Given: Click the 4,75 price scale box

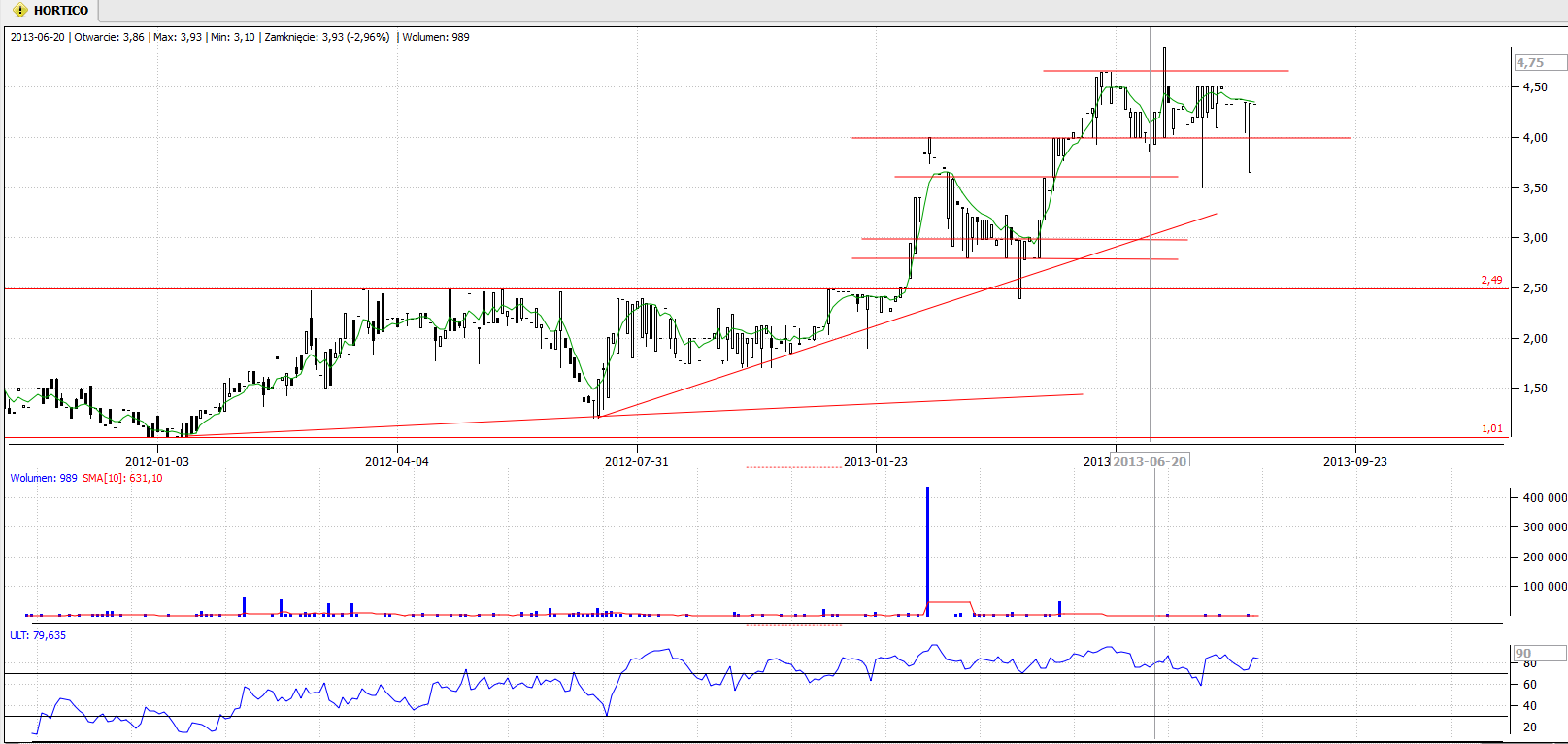Looking at the screenshot, I should [x=1539, y=63].
